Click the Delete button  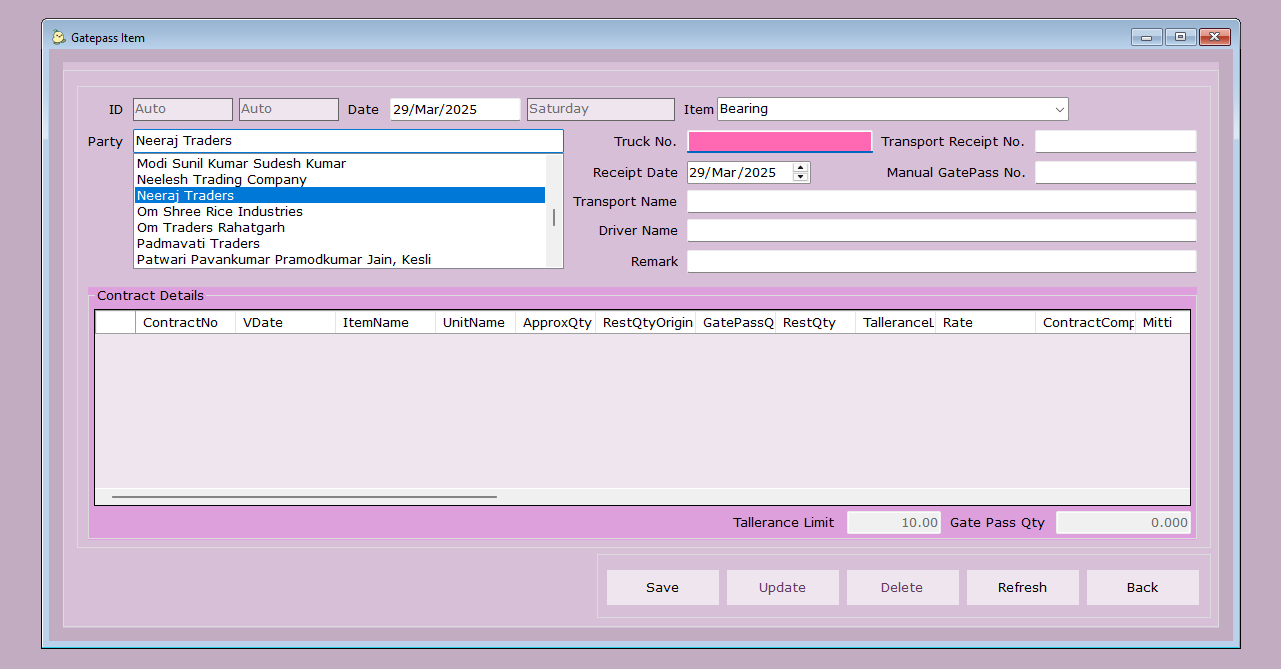point(902,587)
